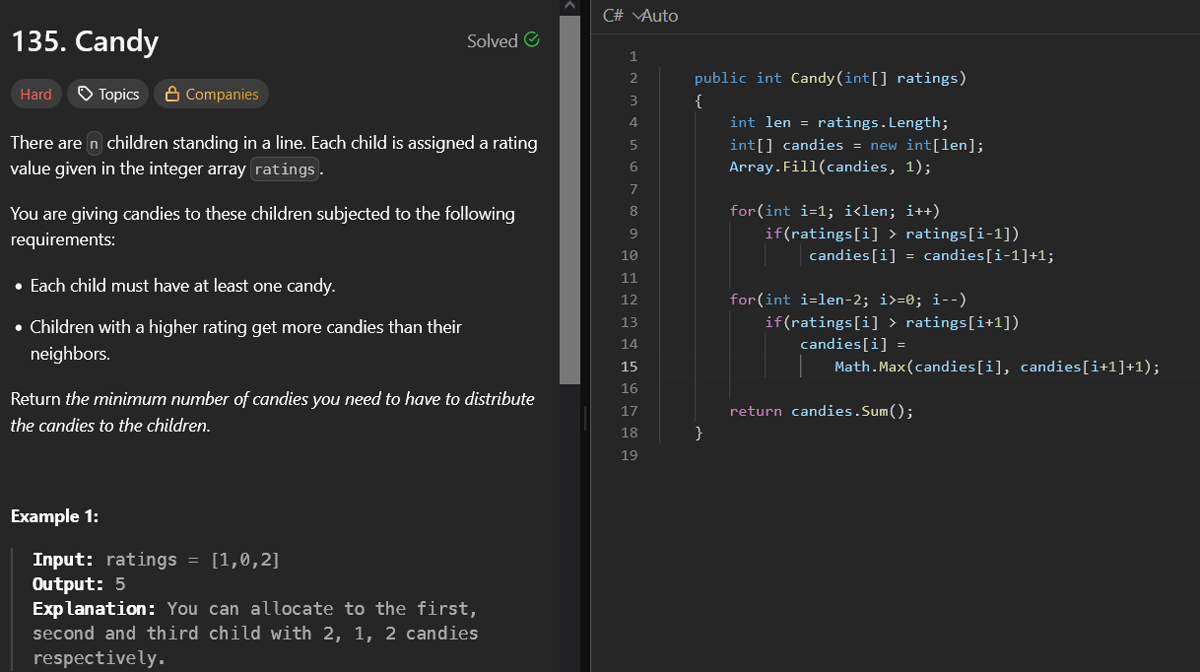Click the Auto label in editor header
1200x672 pixels.
[x=660, y=16]
